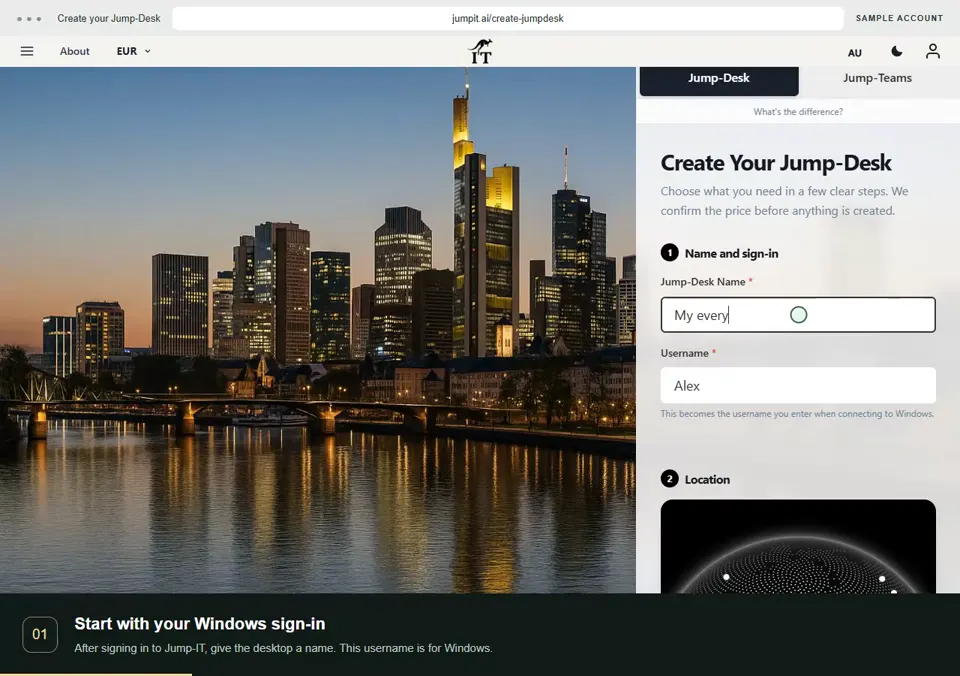Image resolution: width=960 pixels, height=676 pixels.
Task: Switch to the Jump-Teams tab
Action: [x=877, y=78]
